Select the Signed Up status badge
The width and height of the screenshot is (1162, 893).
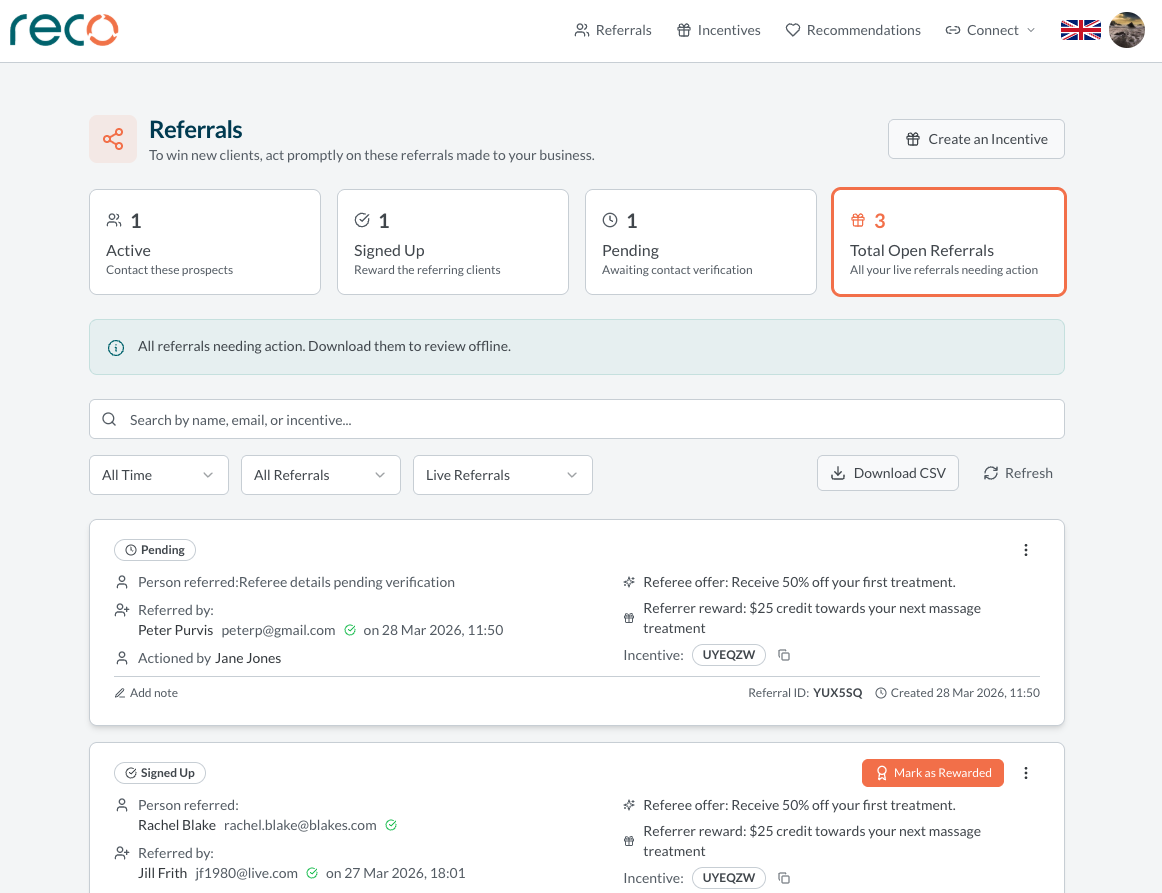[x=160, y=772]
